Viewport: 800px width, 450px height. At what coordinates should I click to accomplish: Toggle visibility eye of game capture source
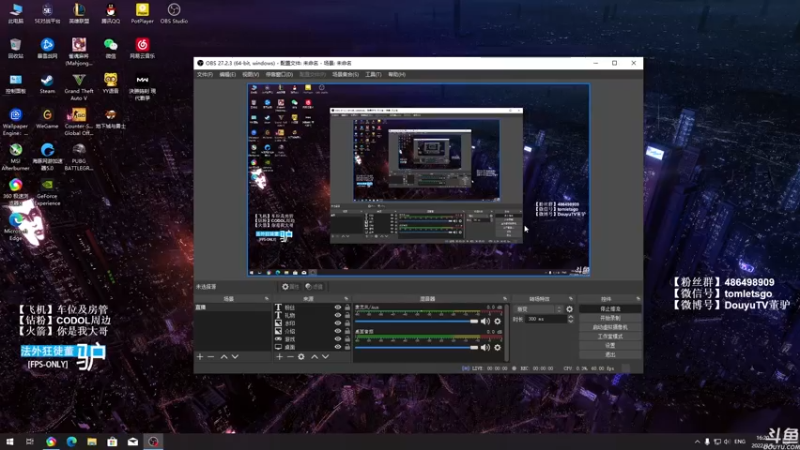pyautogui.click(x=338, y=339)
